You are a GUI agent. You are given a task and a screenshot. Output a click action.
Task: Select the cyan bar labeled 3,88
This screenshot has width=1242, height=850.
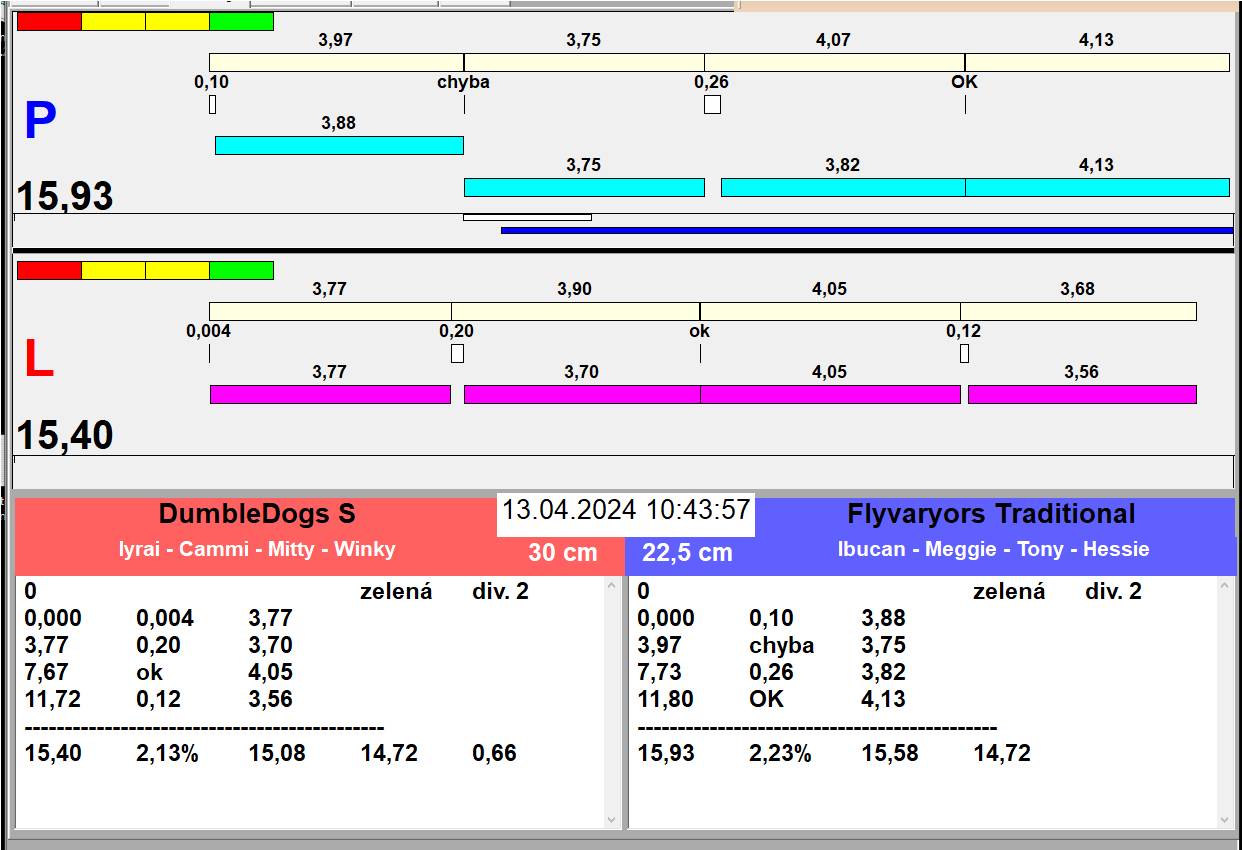[x=339, y=145]
